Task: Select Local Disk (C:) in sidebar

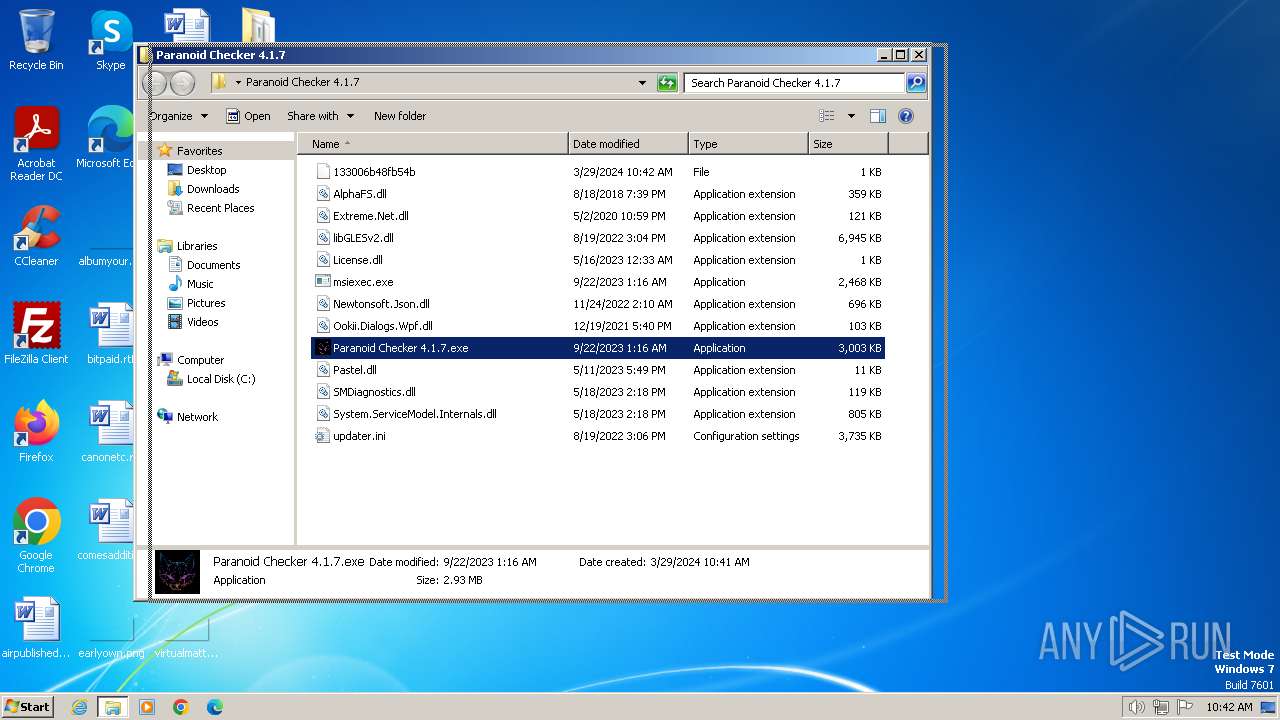Action: pyautogui.click(x=221, y=379)
